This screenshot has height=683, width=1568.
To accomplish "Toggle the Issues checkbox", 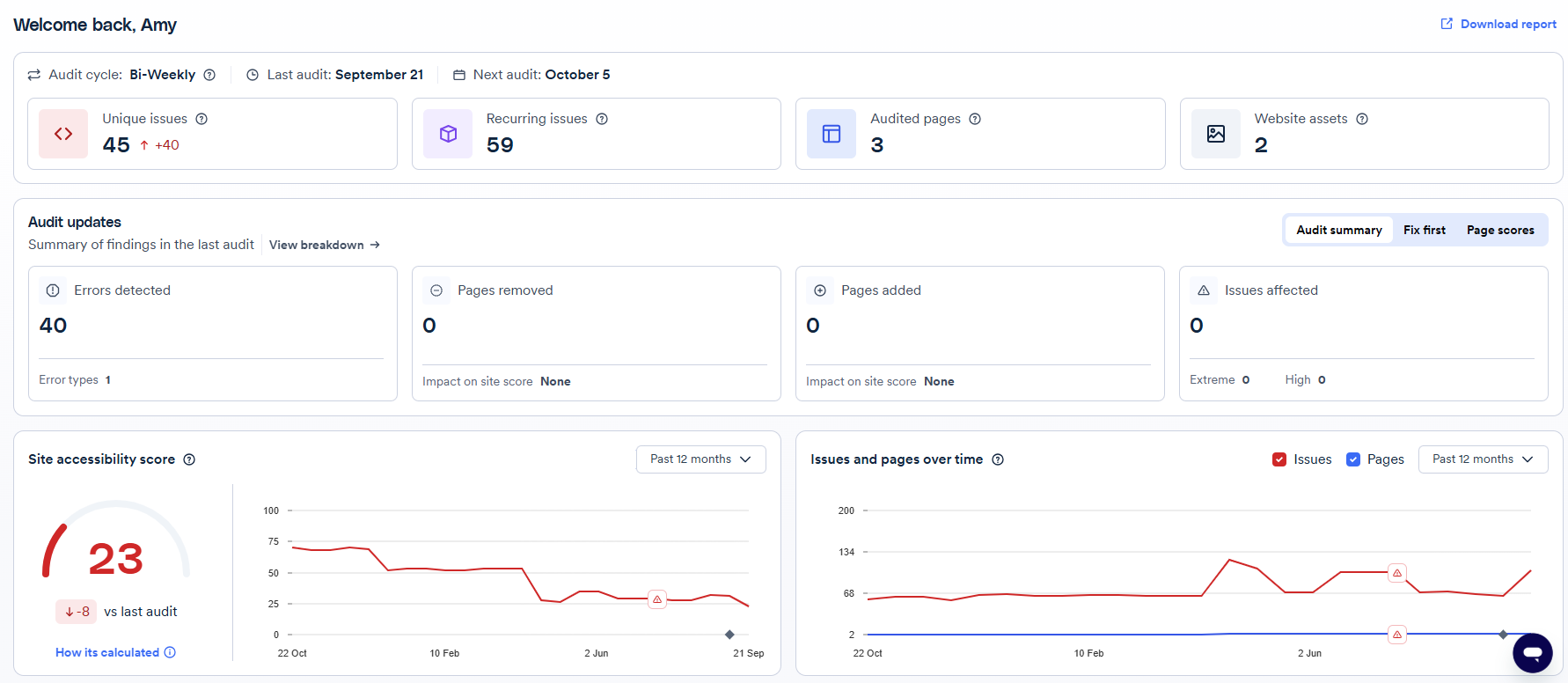I will tap(1279, 459).
